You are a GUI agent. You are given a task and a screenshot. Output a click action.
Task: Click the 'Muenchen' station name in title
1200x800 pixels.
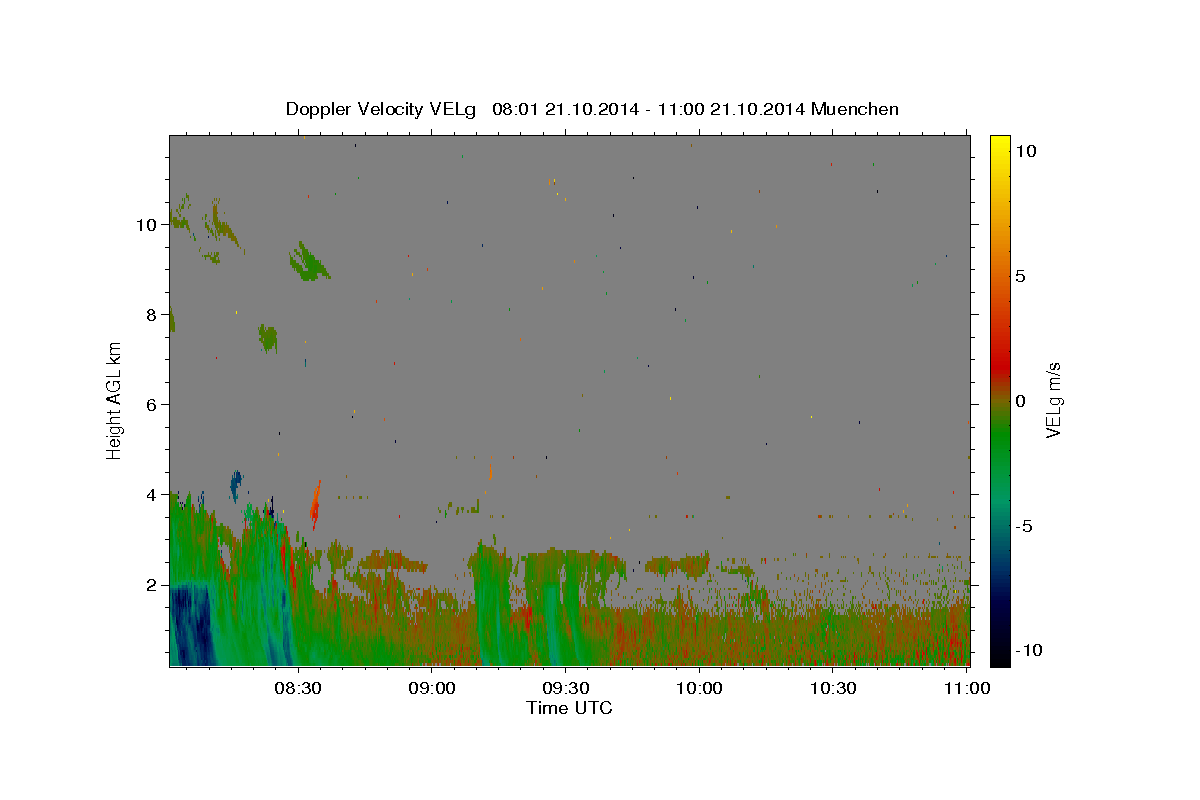[x=855, y=109]
